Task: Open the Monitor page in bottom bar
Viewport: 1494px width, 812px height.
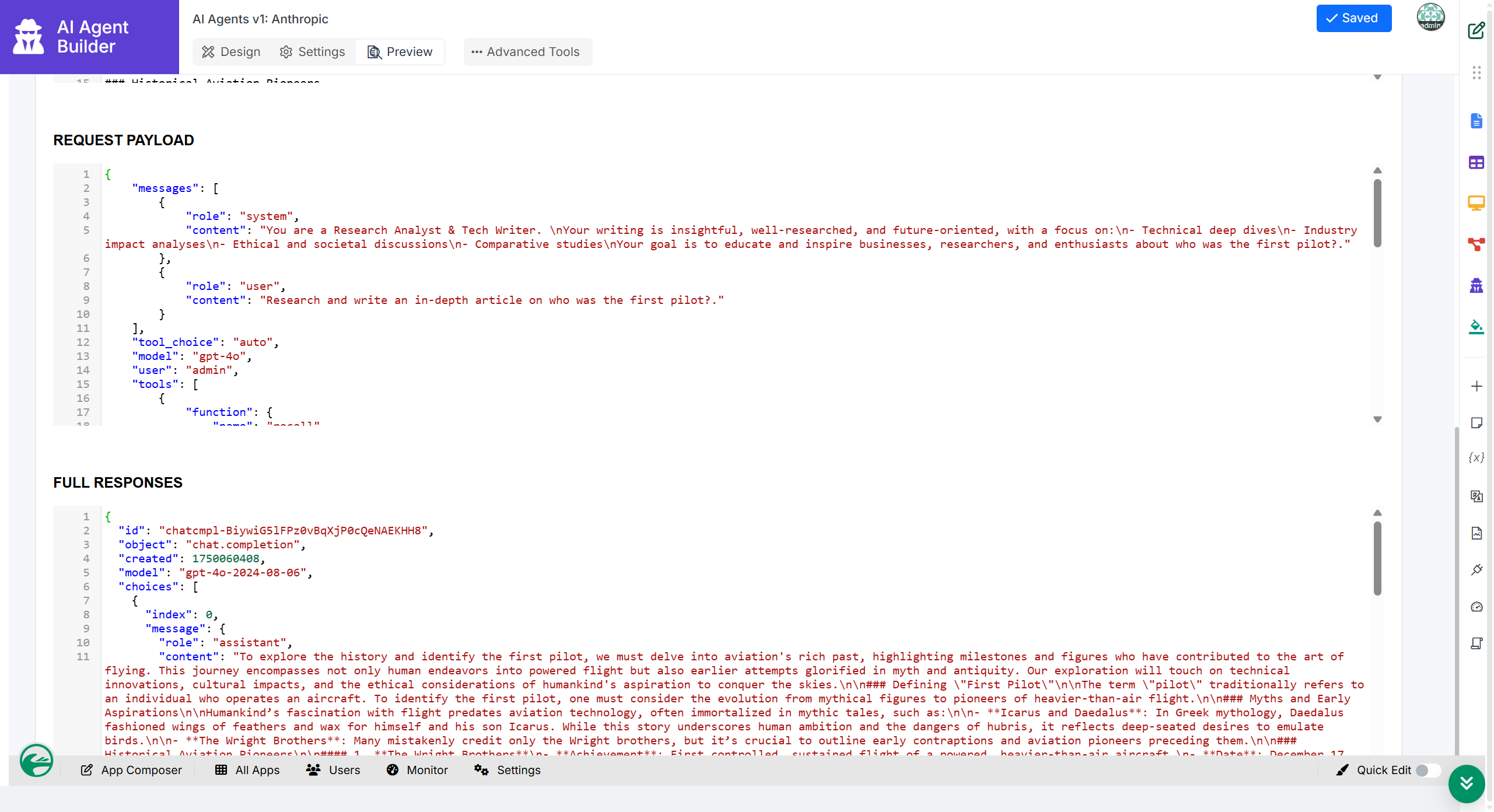Action: (x=417, y=770)
